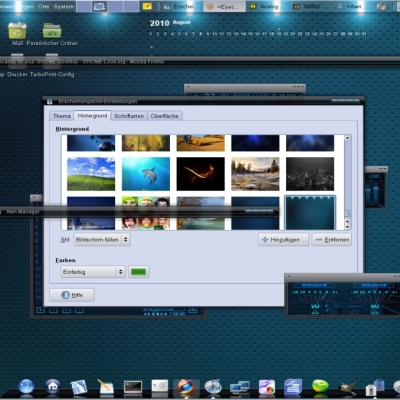The width and height of the screenshot is (400, 400).
Task: Click the Awn Manager window title bar
Action: (138, 211)
